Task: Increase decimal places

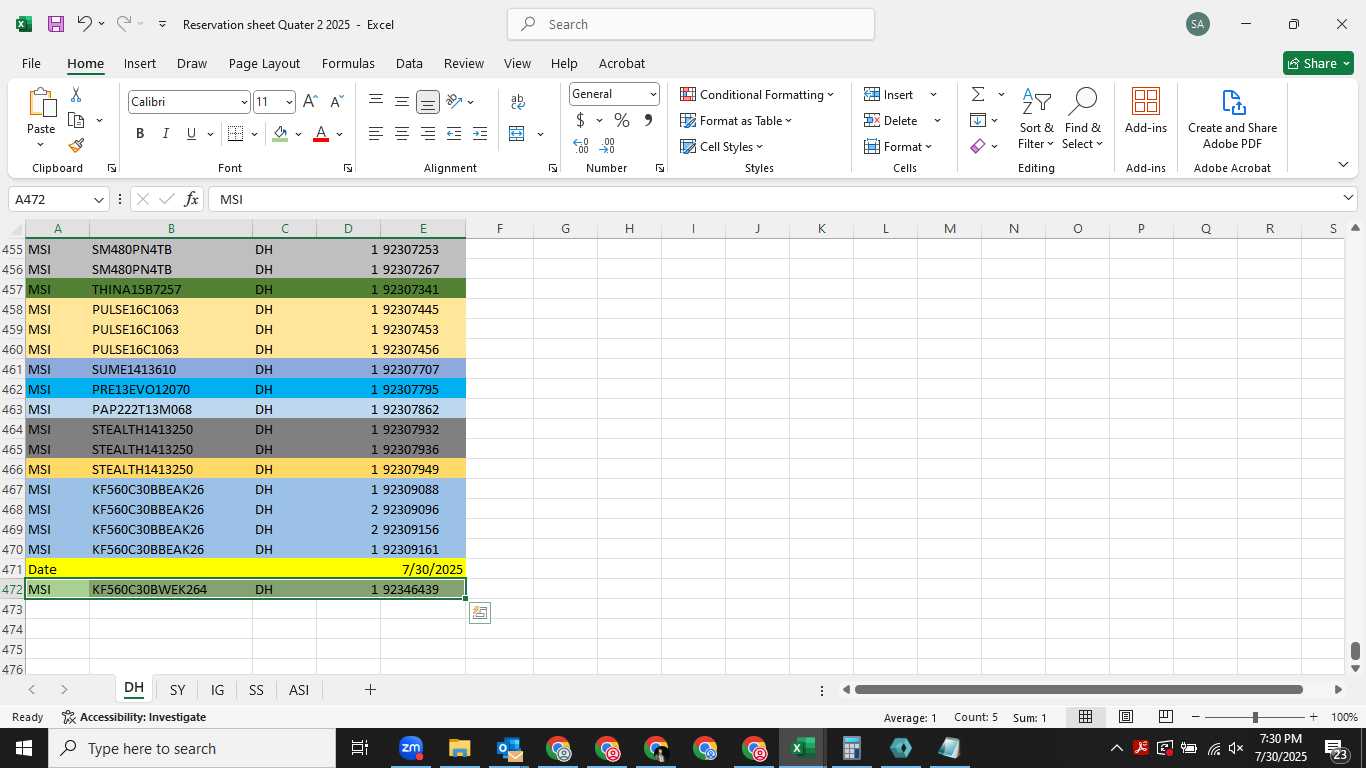Action: pos(581,146)
